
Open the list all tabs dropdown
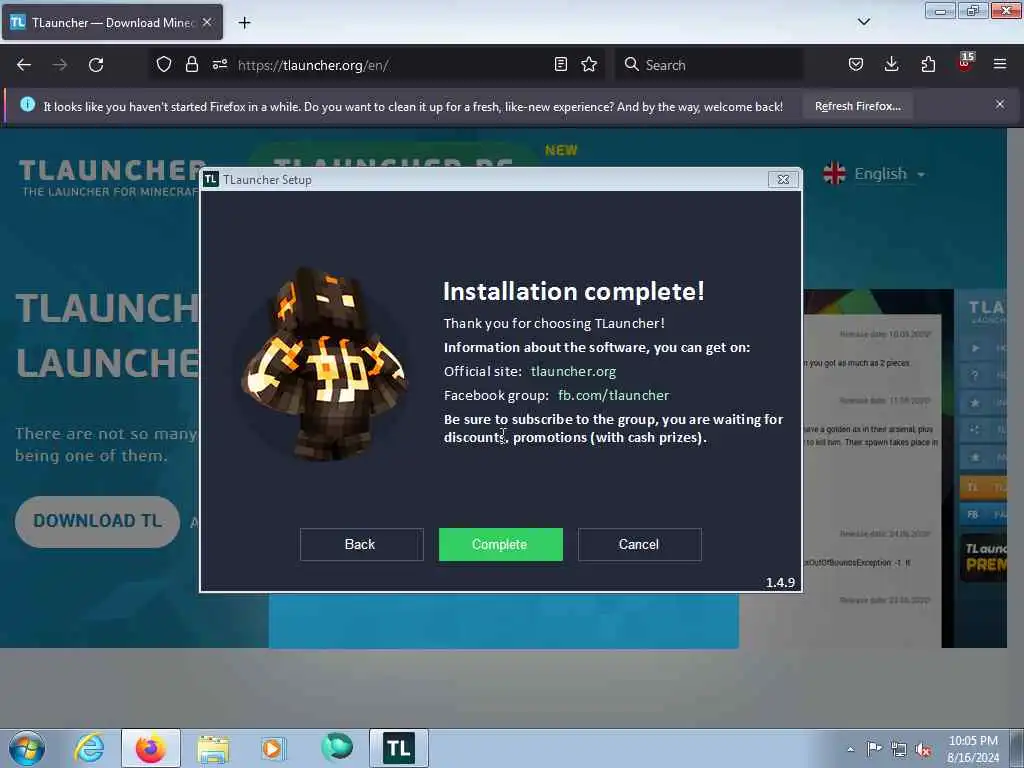[x=863, y=22]
